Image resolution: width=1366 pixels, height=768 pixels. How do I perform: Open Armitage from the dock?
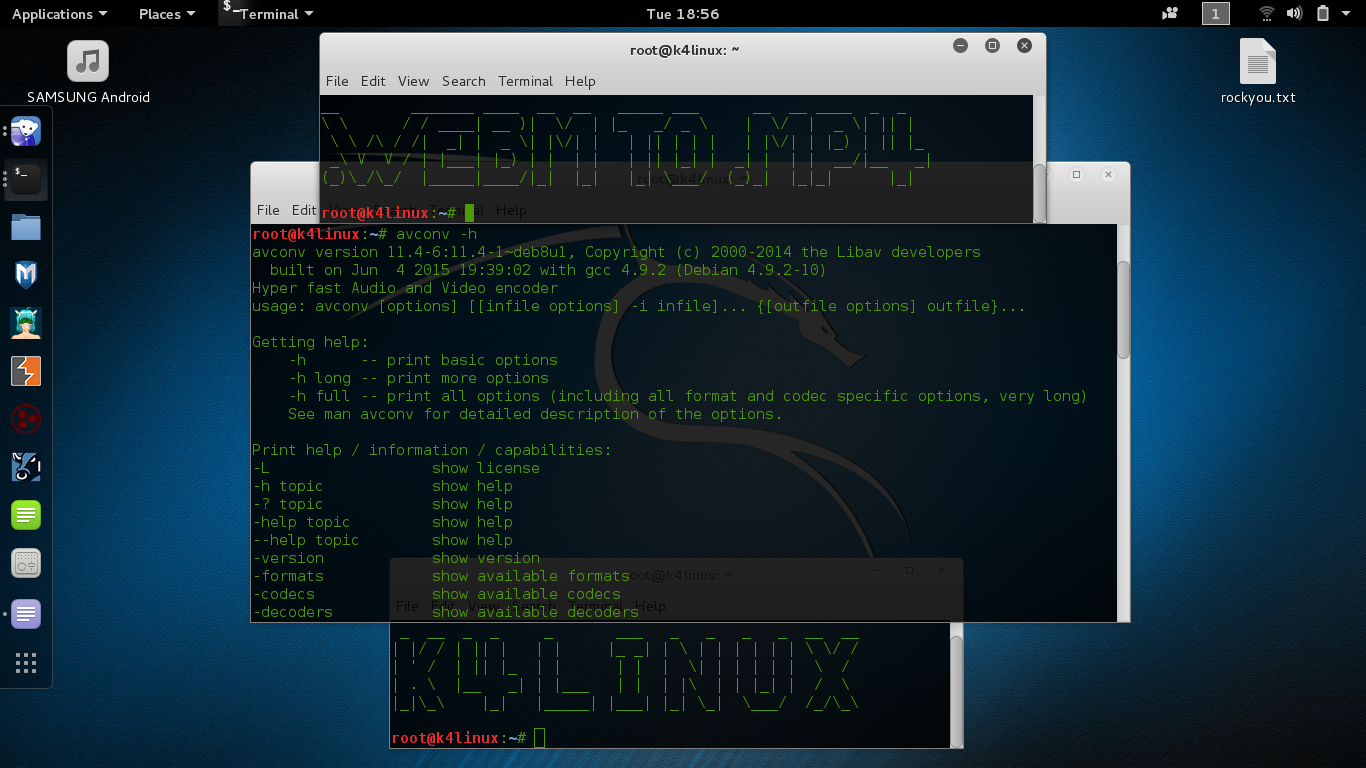(x=26, y=323)
